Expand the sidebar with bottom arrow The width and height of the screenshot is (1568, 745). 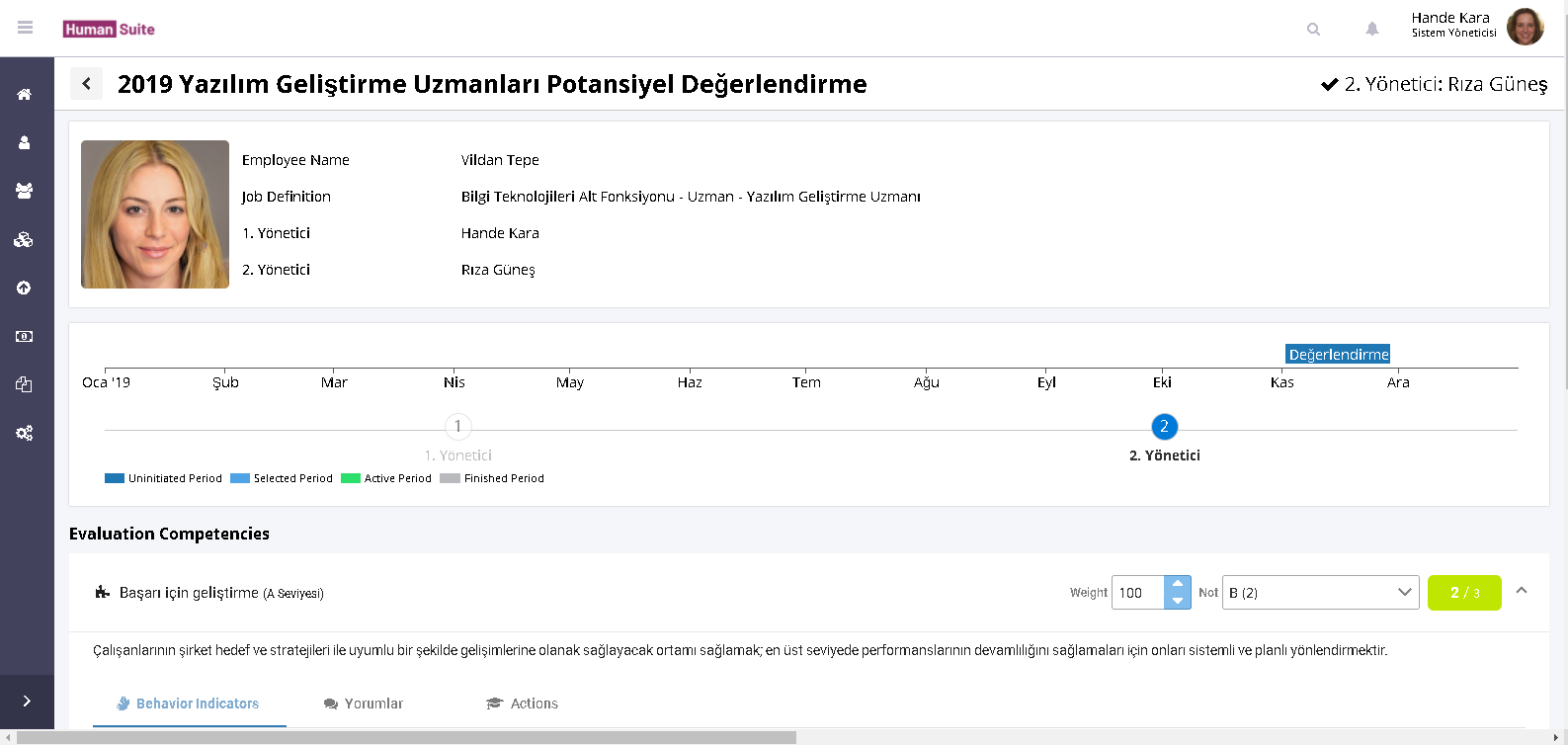(27, 701)
